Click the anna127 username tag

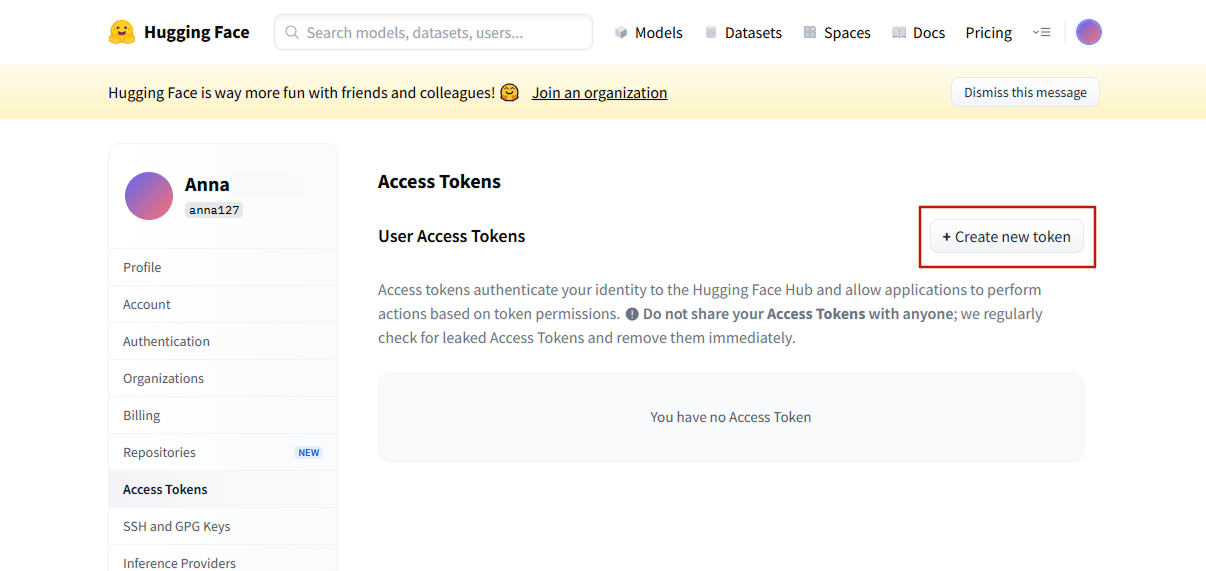(x=214, y=210)
